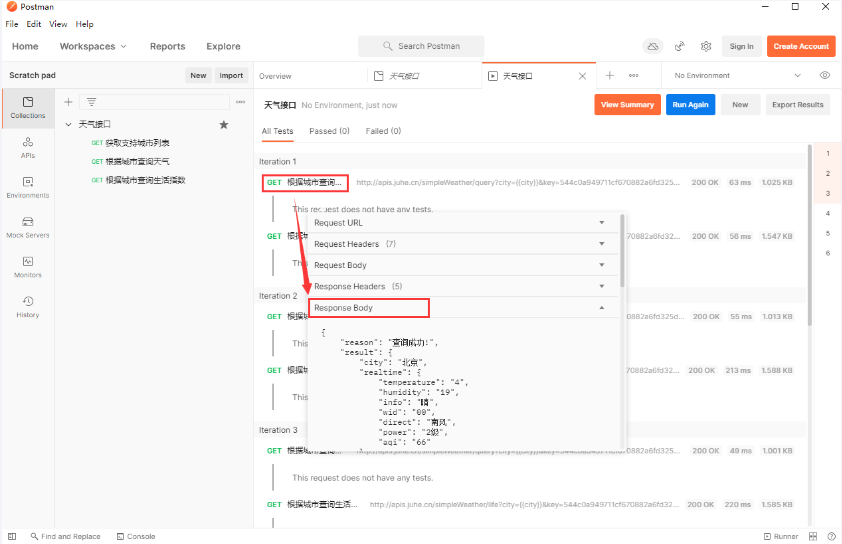Click the cloud sync status icon
The height and width of the screenshot is (544, 842).
652,47
